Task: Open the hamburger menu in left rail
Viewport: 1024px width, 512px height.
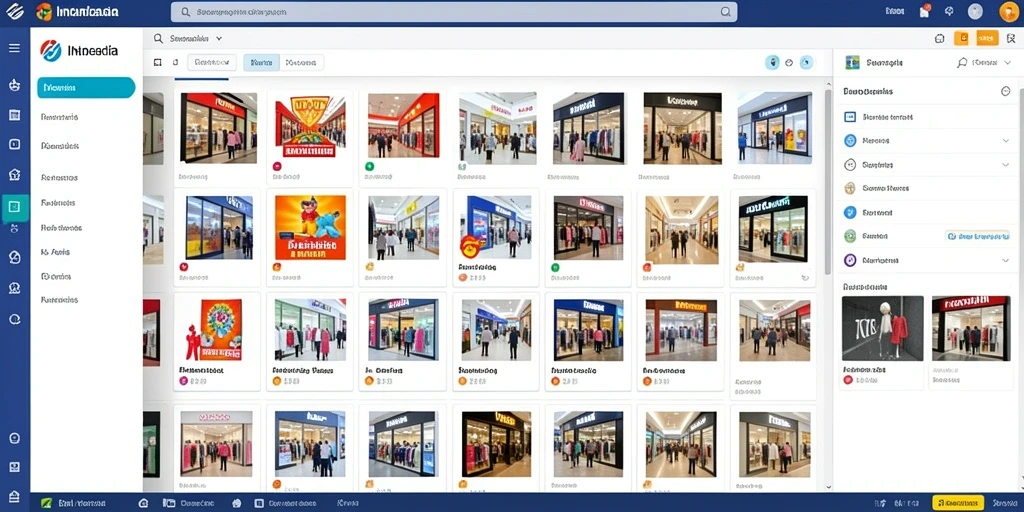Action: pyautogui.click(x=14, y=48)
